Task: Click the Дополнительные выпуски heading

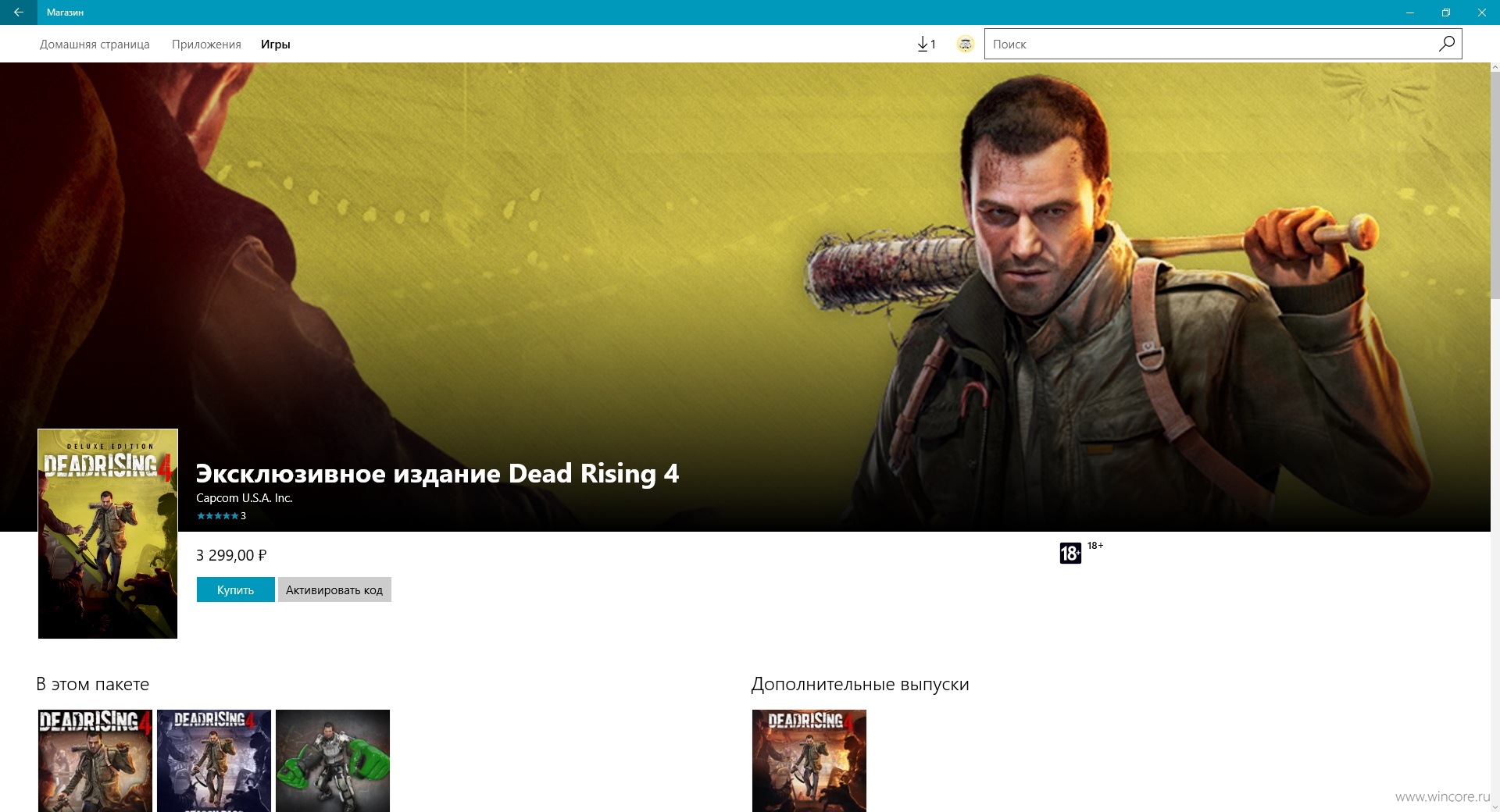Action: [x=860, y=684]
